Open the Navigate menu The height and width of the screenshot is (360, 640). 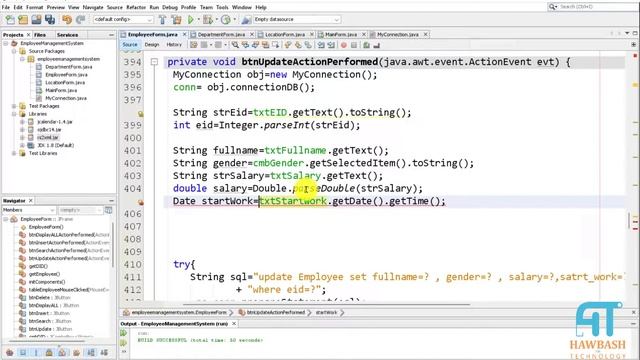tap(93, 7)
